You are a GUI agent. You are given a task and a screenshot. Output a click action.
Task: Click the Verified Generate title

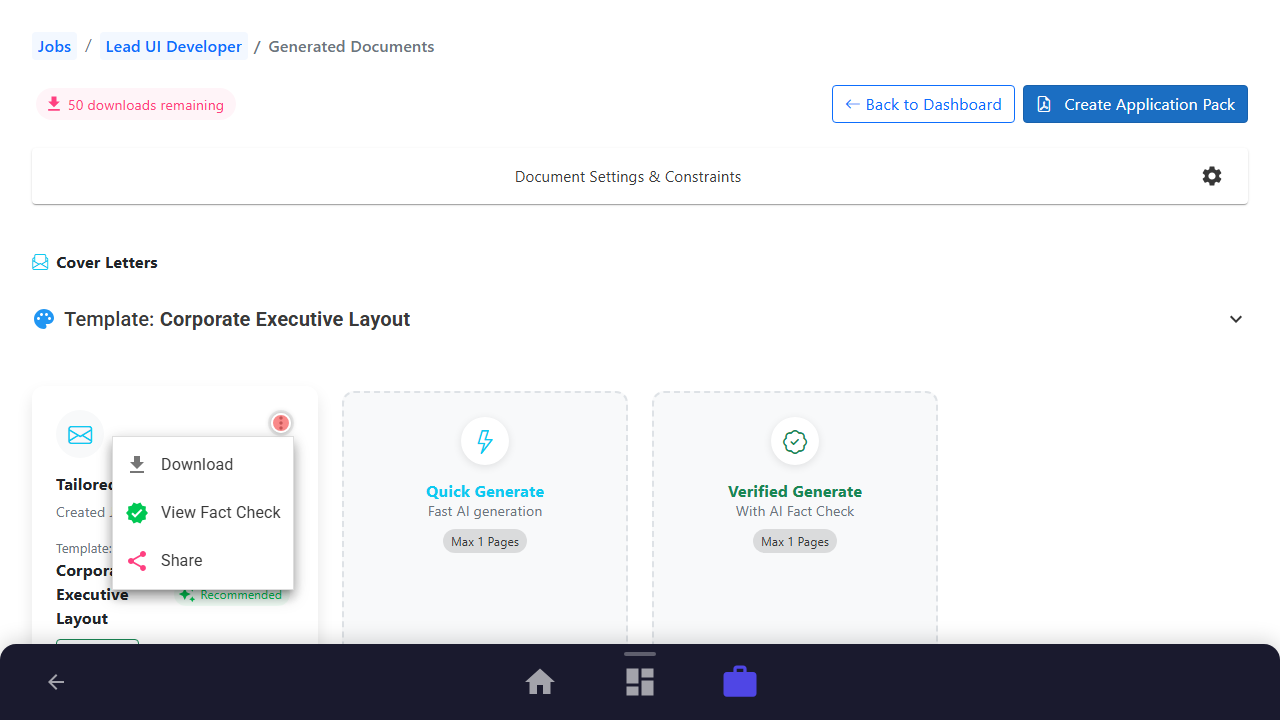(795, 491)
